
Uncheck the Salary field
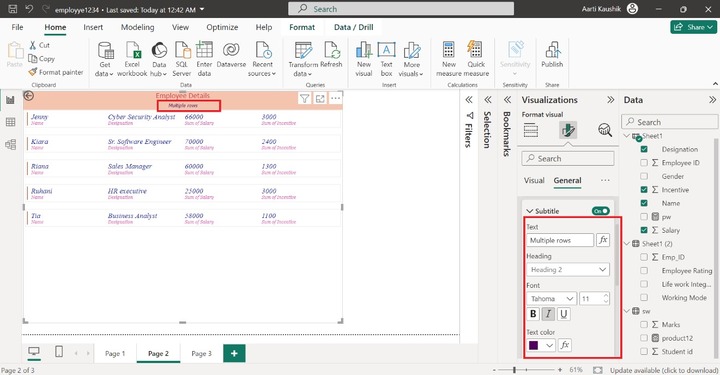coord(644,230)
